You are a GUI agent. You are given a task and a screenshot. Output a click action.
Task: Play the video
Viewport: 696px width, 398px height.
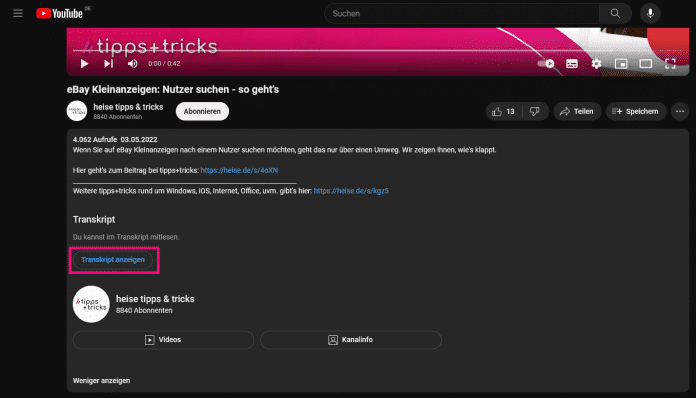[84, 64]
